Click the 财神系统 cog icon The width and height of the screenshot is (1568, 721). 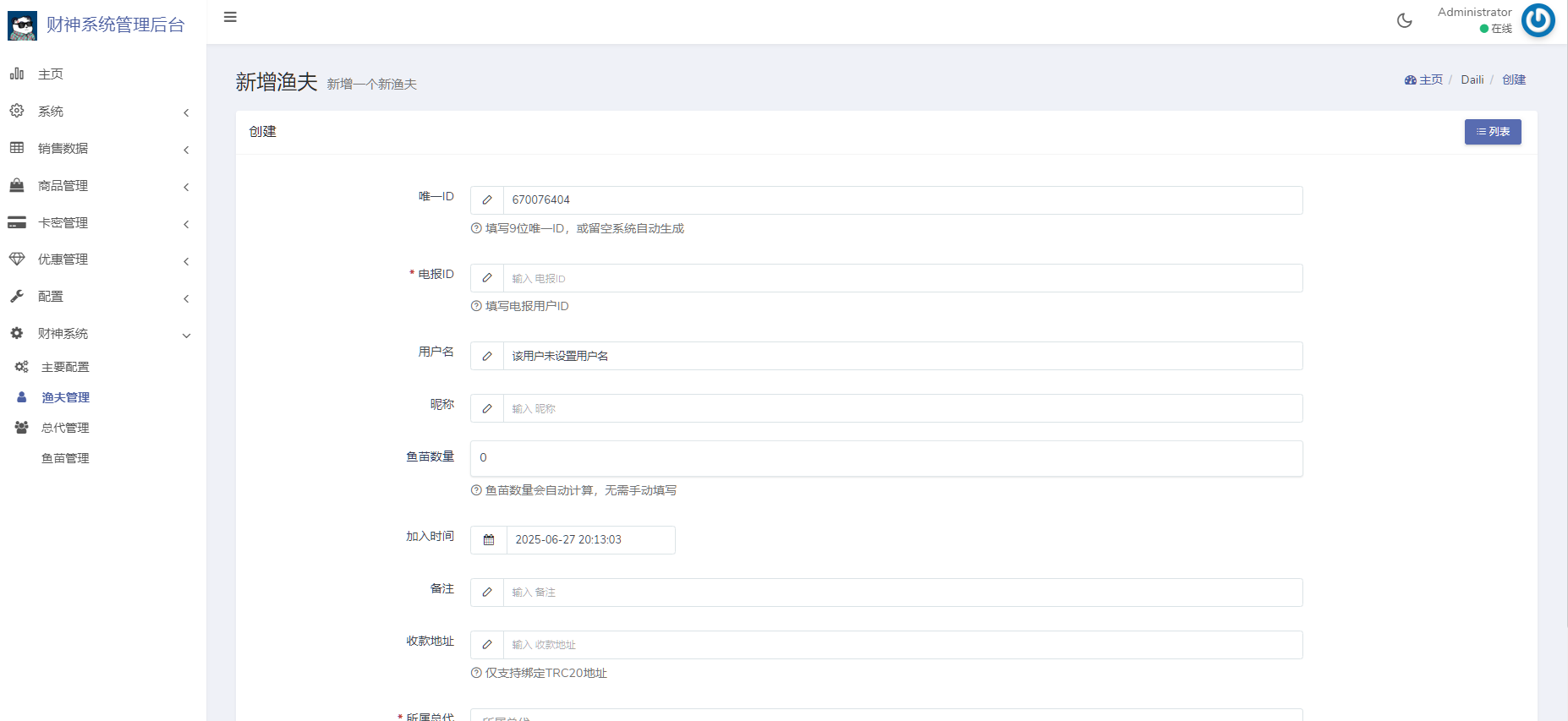pyautogui.click(x=17, y=333)
